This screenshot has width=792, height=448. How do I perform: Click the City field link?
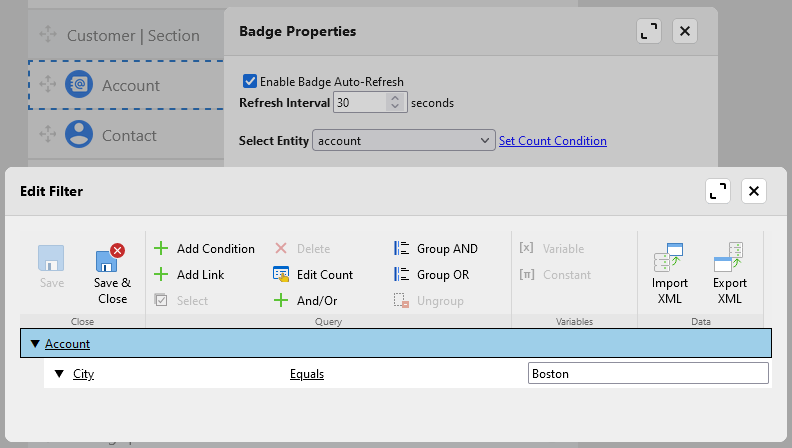tap(83, 374)
